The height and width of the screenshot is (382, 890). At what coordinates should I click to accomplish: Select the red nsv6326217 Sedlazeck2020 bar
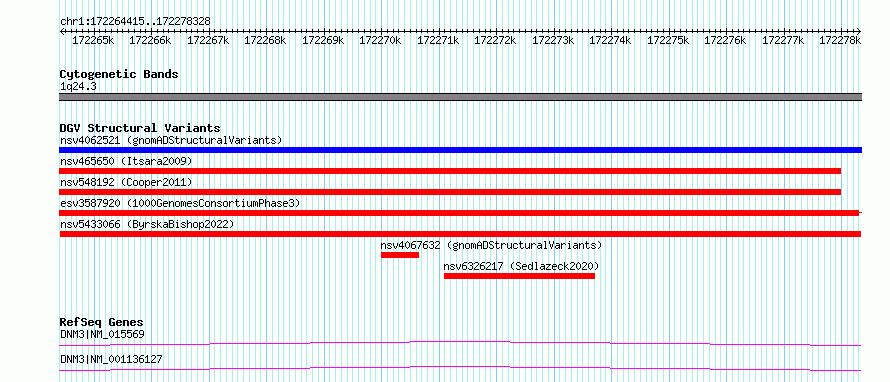pos(519,276)
